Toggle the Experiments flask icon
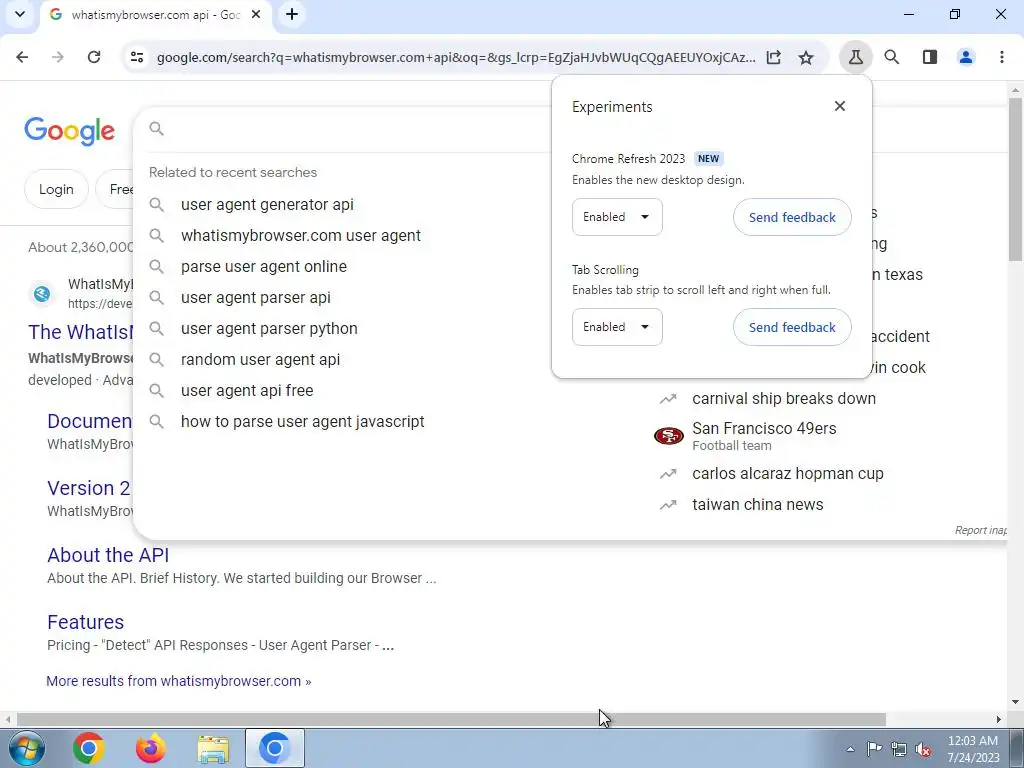 (x=856, y=57)
